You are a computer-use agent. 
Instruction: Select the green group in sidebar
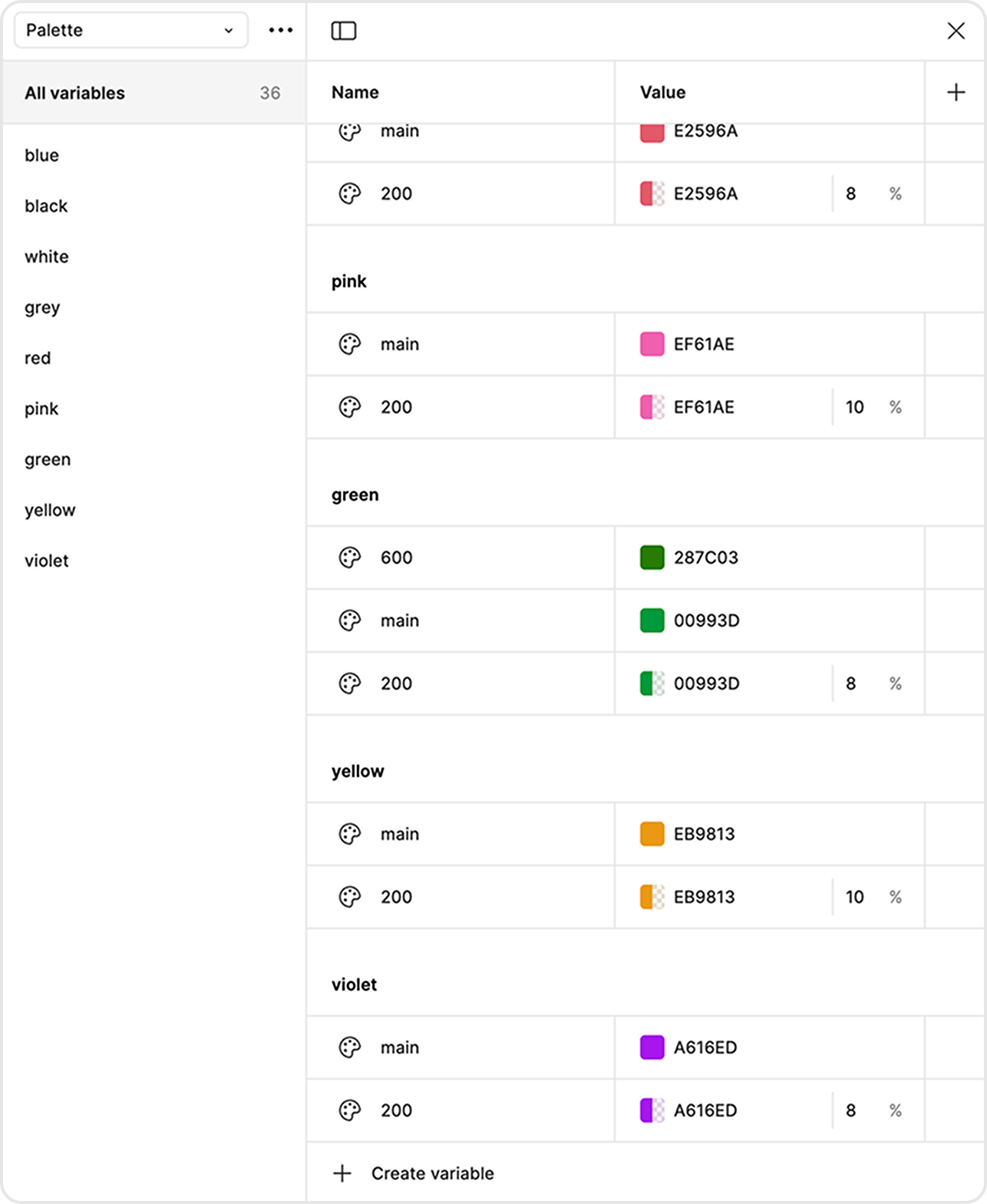click(48, 459)
